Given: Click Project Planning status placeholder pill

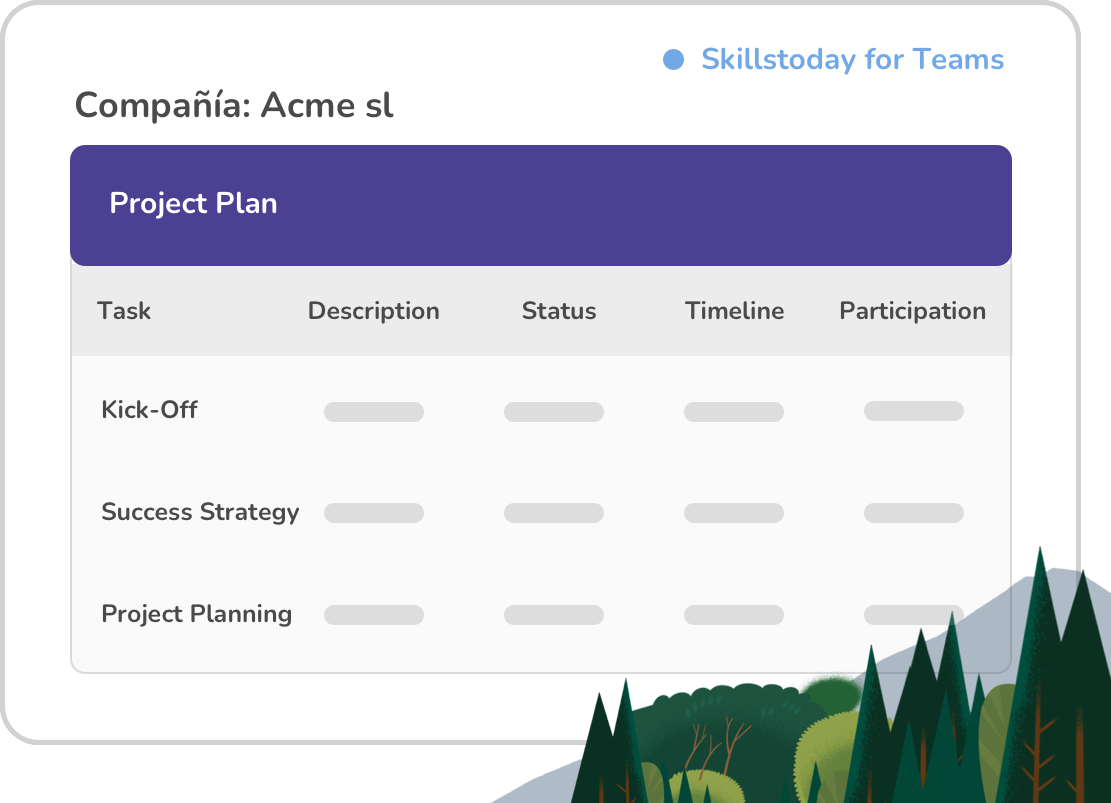Looking at the screenshot, I should pyautogui.click(x=554, y=615).
